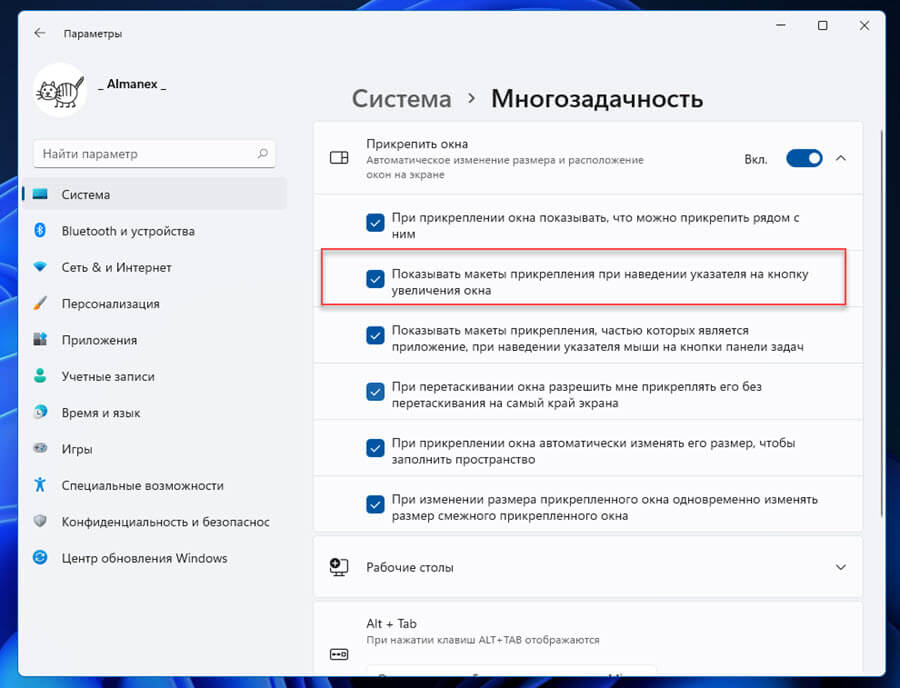Focus the 'Найти параметр' search field
900x688 pixels.
(x=154, y=154)
